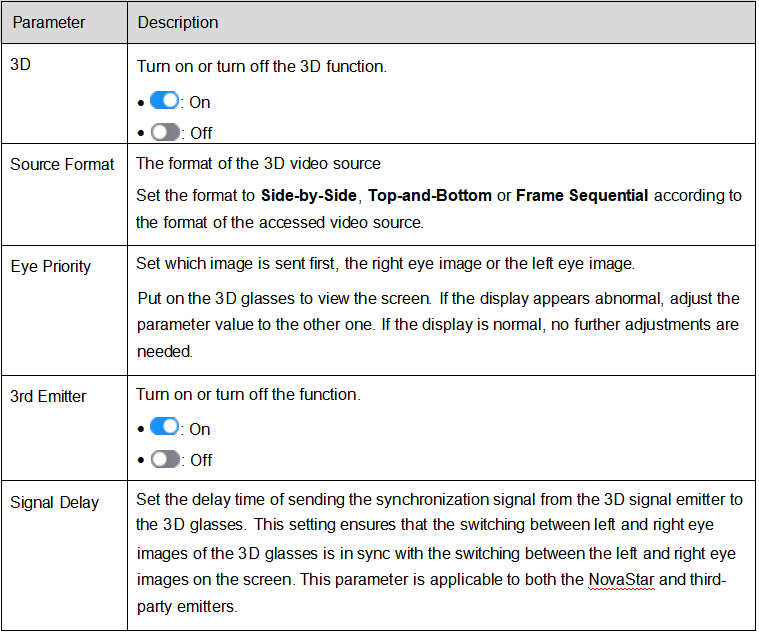Viewport: 759px width, 632px height.
Task: Click the bold Top-and-Bottom text
Action: pos(430,196)
